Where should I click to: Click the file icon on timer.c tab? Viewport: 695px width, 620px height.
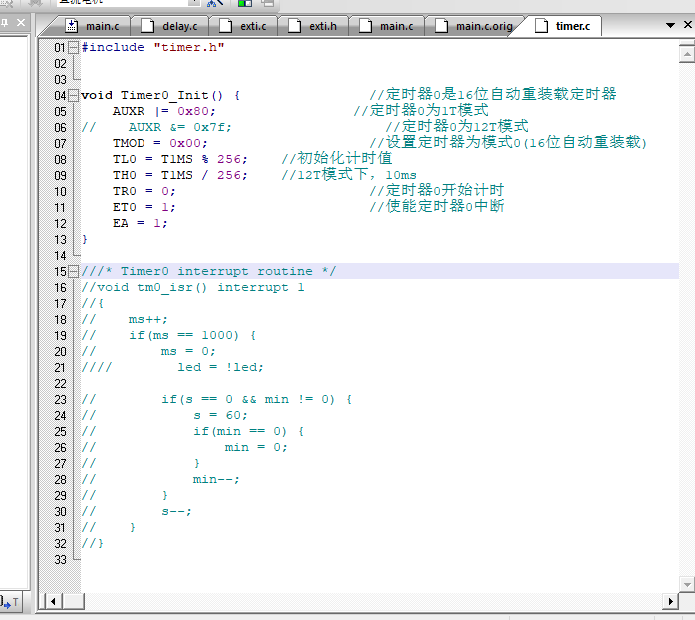point(541,26)
